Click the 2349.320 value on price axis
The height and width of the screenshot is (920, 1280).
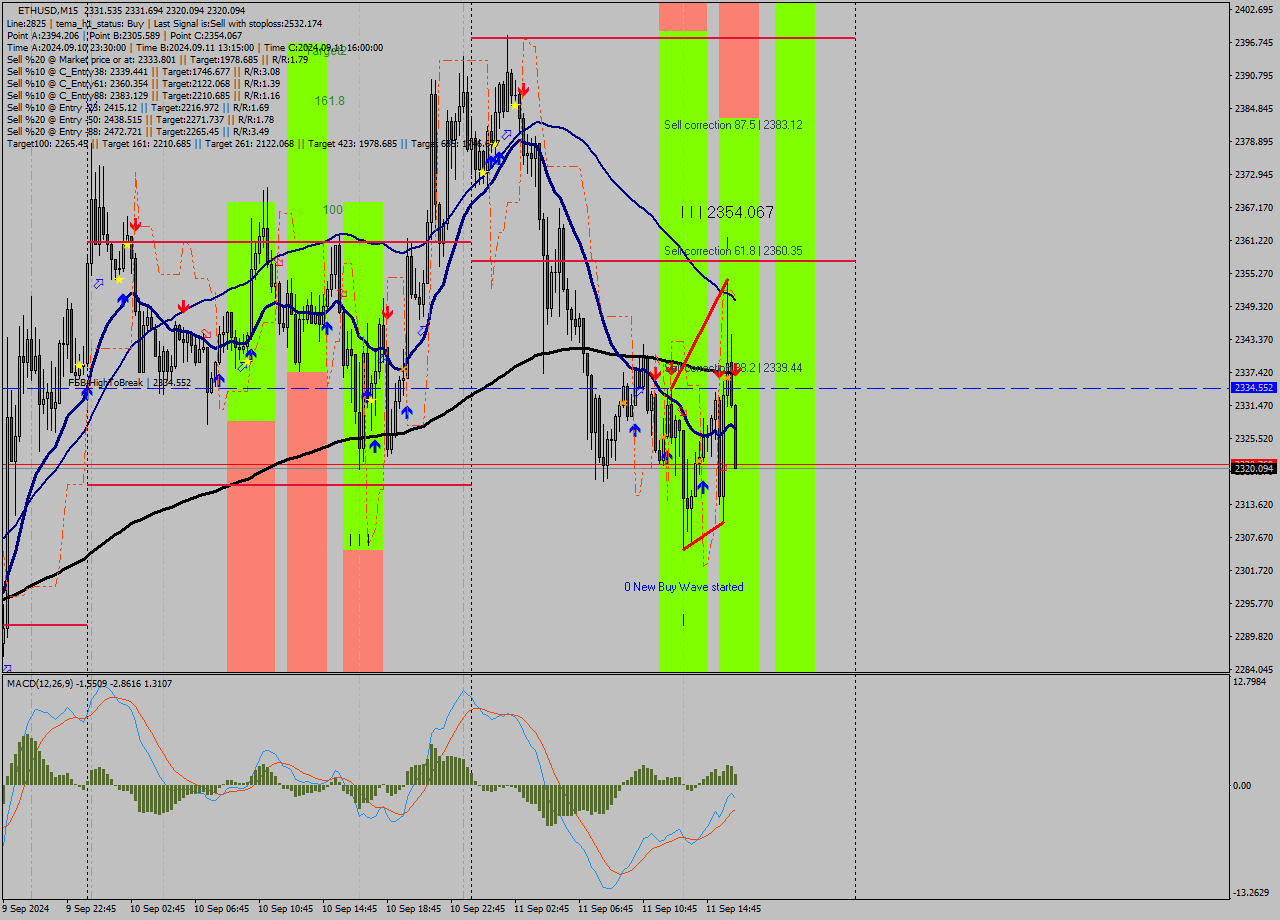tap(1254, 306)
